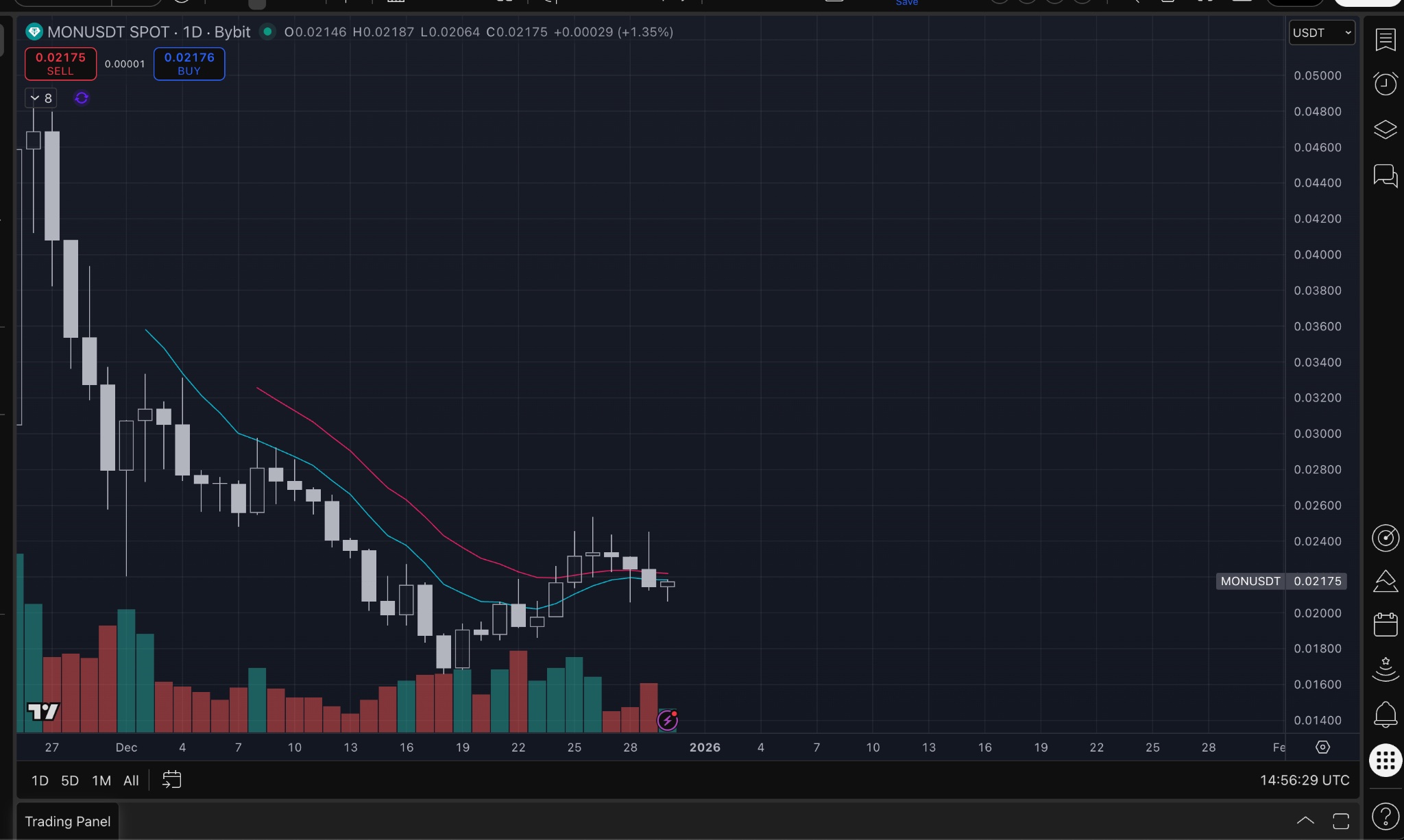The width and height of the screenshot is (1404, 840).
Task: Open the Help Center question mark icon
Action: [1385, 816]
